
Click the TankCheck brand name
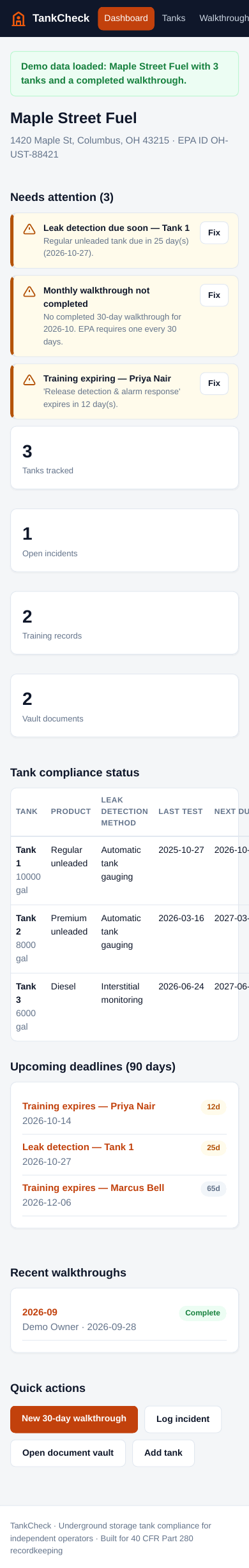coord(61,18)
